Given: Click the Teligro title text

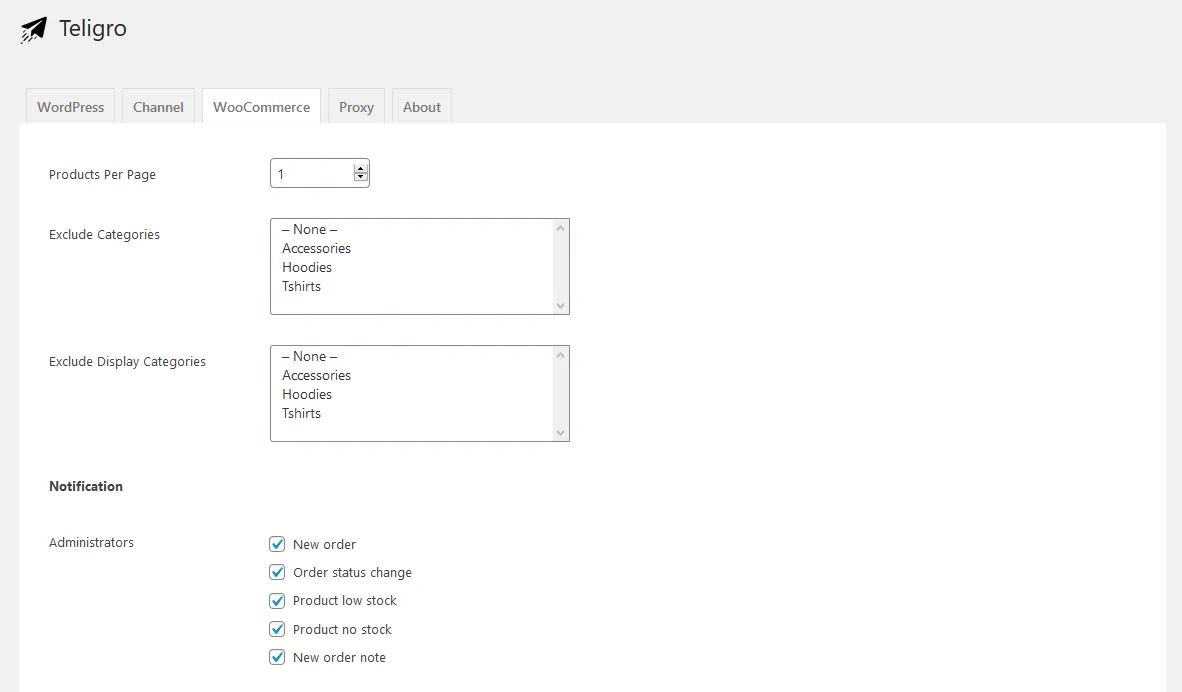Looking at the screenshot, I should click(93, 29).
